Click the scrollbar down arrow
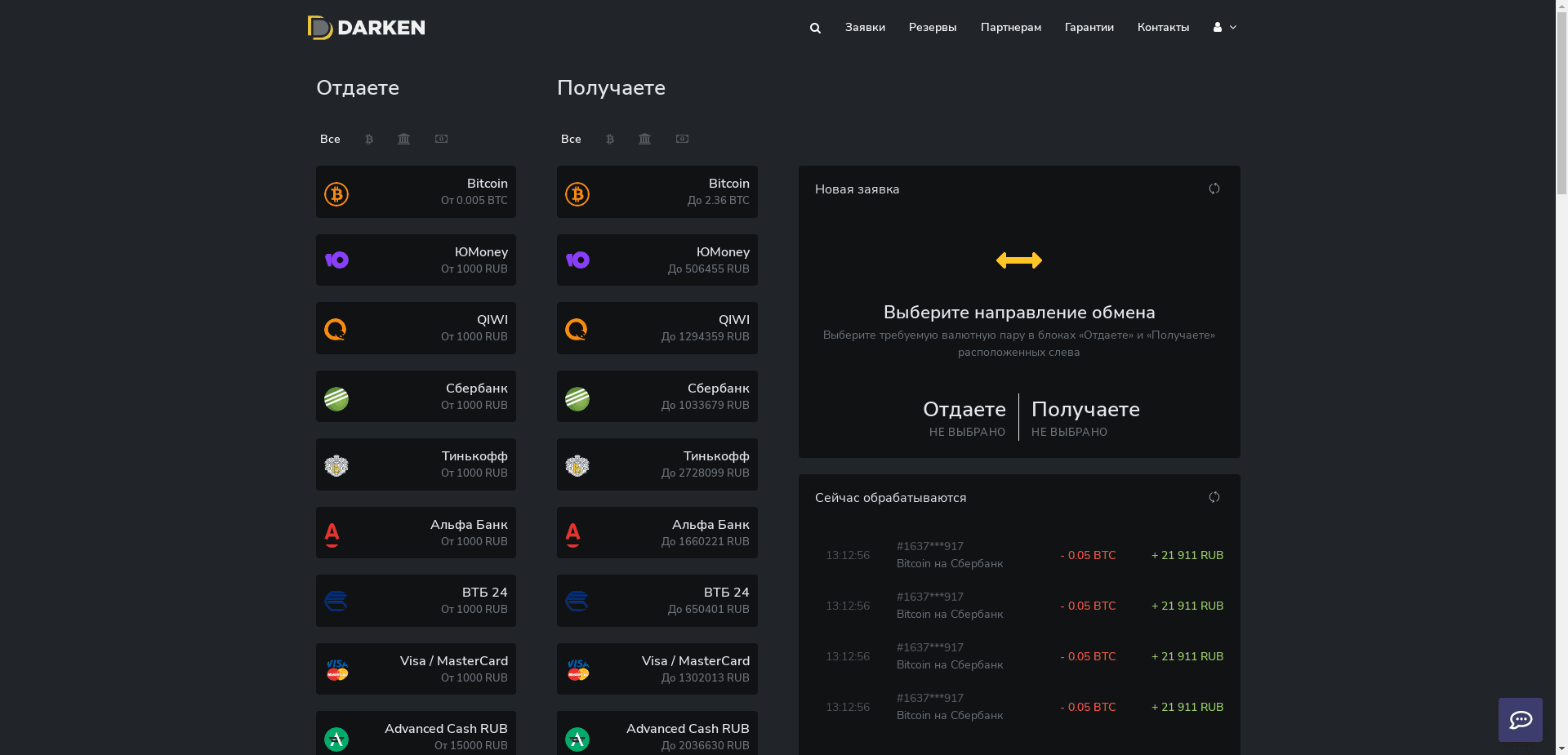1568x755 pixels. click(x=1562, y=748)
